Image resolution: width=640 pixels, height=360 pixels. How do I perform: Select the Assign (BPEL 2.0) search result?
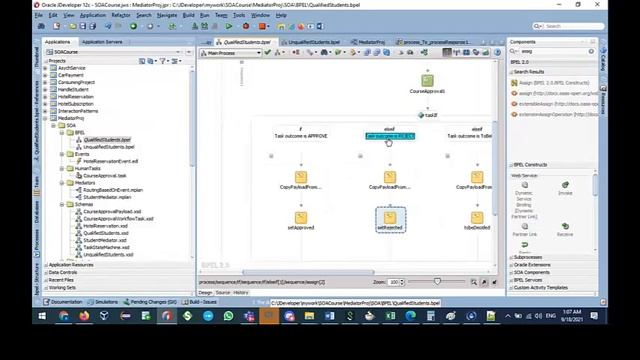(x=551, y=83)
